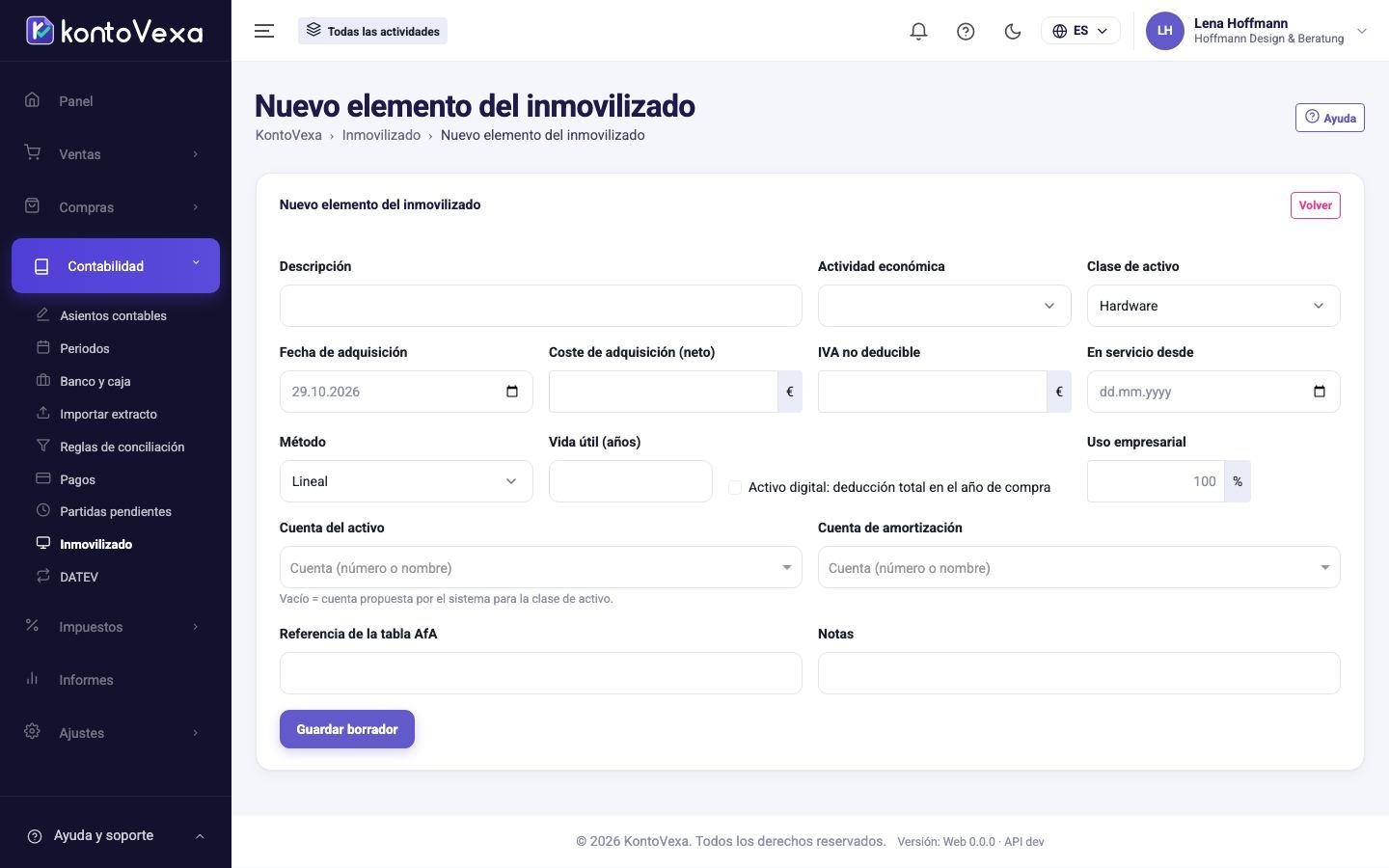Click the Volver button
Screen dimensions: 1389x868
(x=1315, y=205)
